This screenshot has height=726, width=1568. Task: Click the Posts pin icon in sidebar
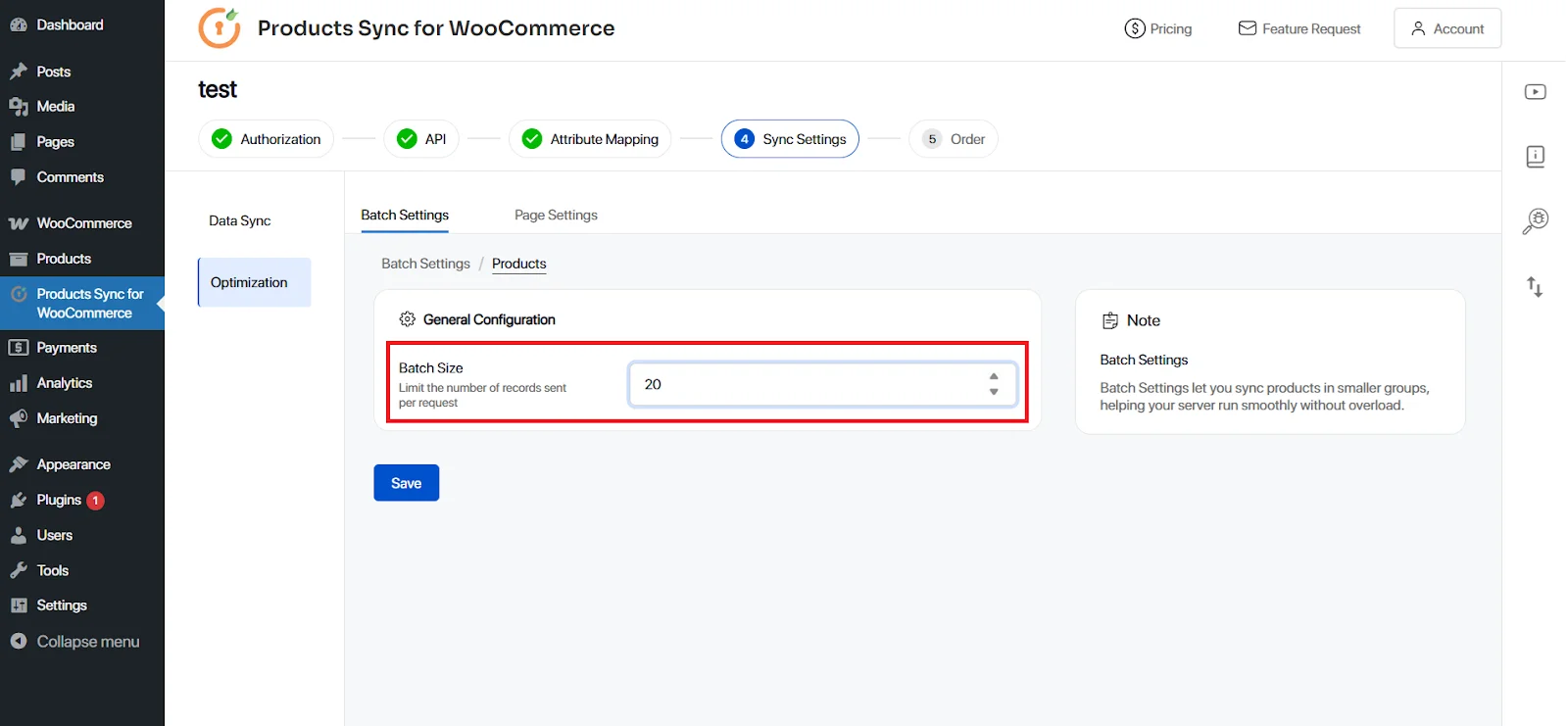tap(18, 72)
